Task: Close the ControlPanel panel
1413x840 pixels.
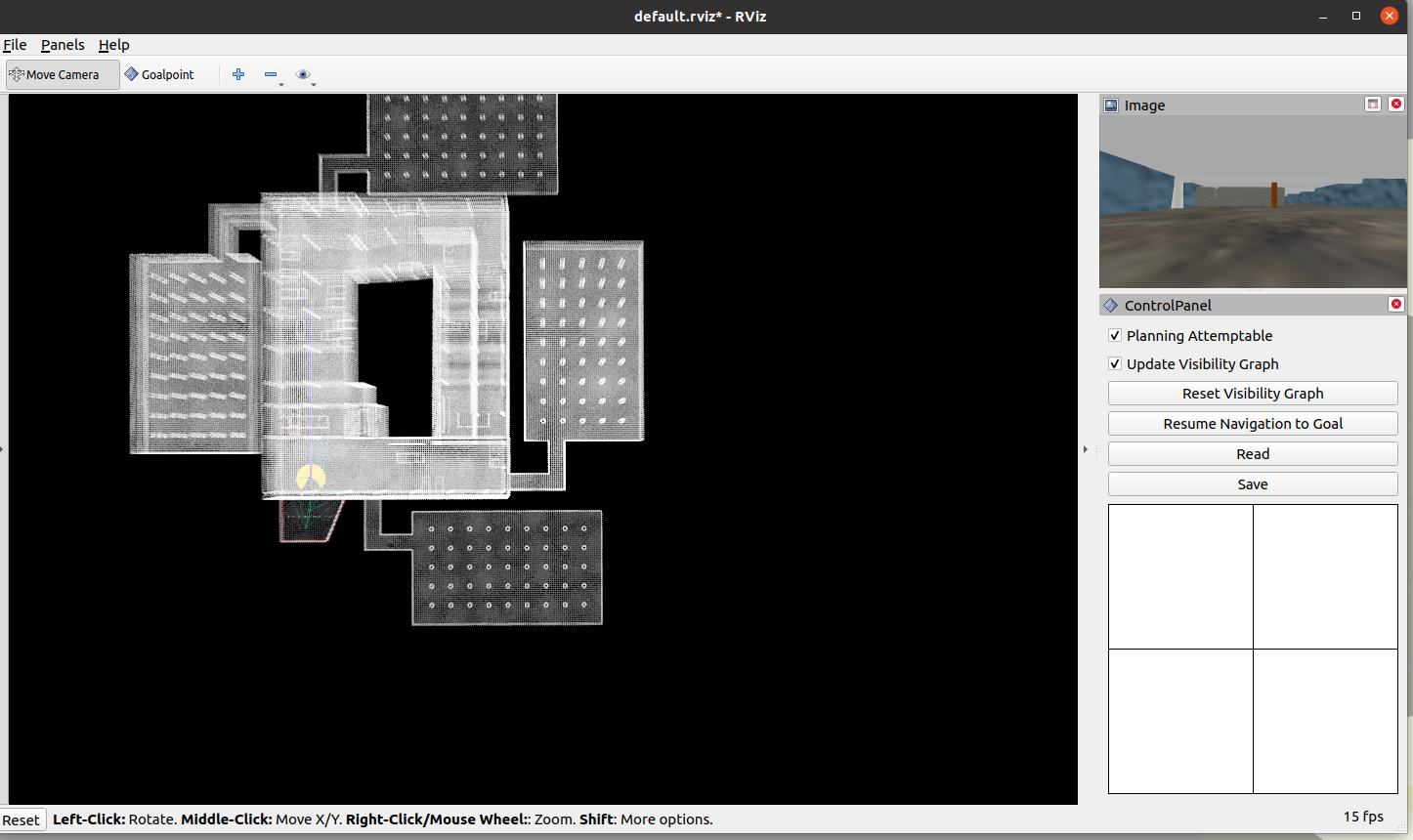Action: coord(1396,305)
